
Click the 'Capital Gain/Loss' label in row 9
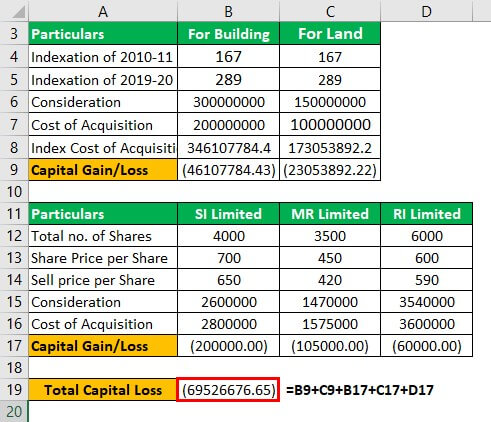(x=103, y=170)
